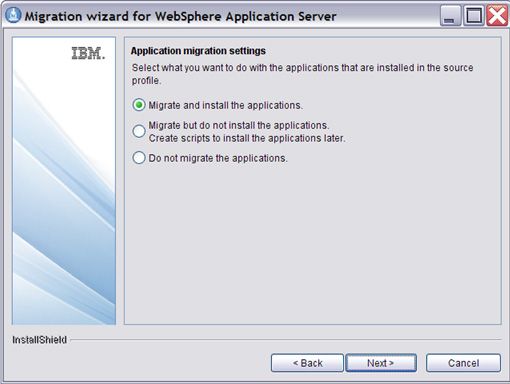Screen dimensions: 510x384
Task: Click the Next > button
Action: click(381, 363)
